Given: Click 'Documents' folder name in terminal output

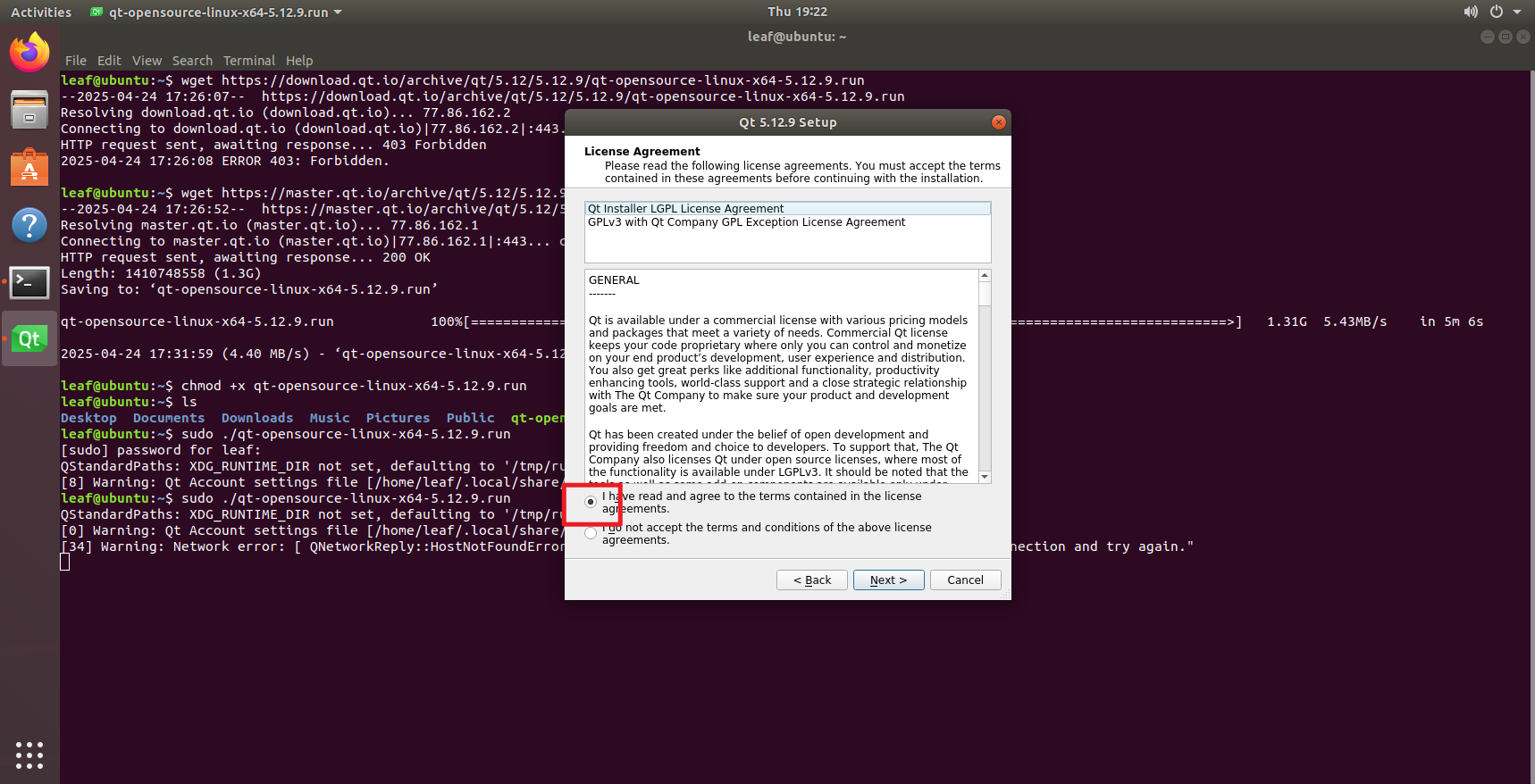Looking at the screenshot, I should (169, 418).
